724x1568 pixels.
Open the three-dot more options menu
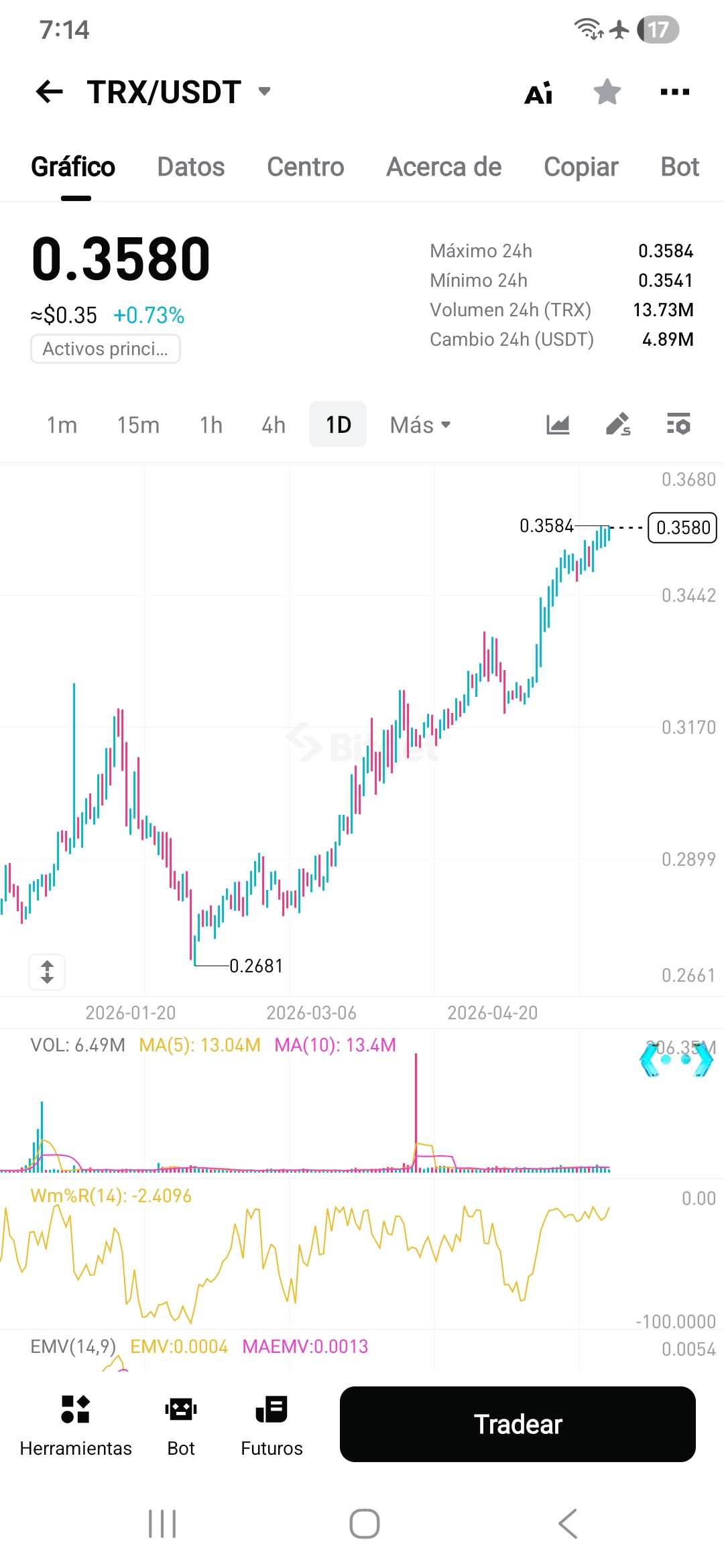tap(674, 92)
